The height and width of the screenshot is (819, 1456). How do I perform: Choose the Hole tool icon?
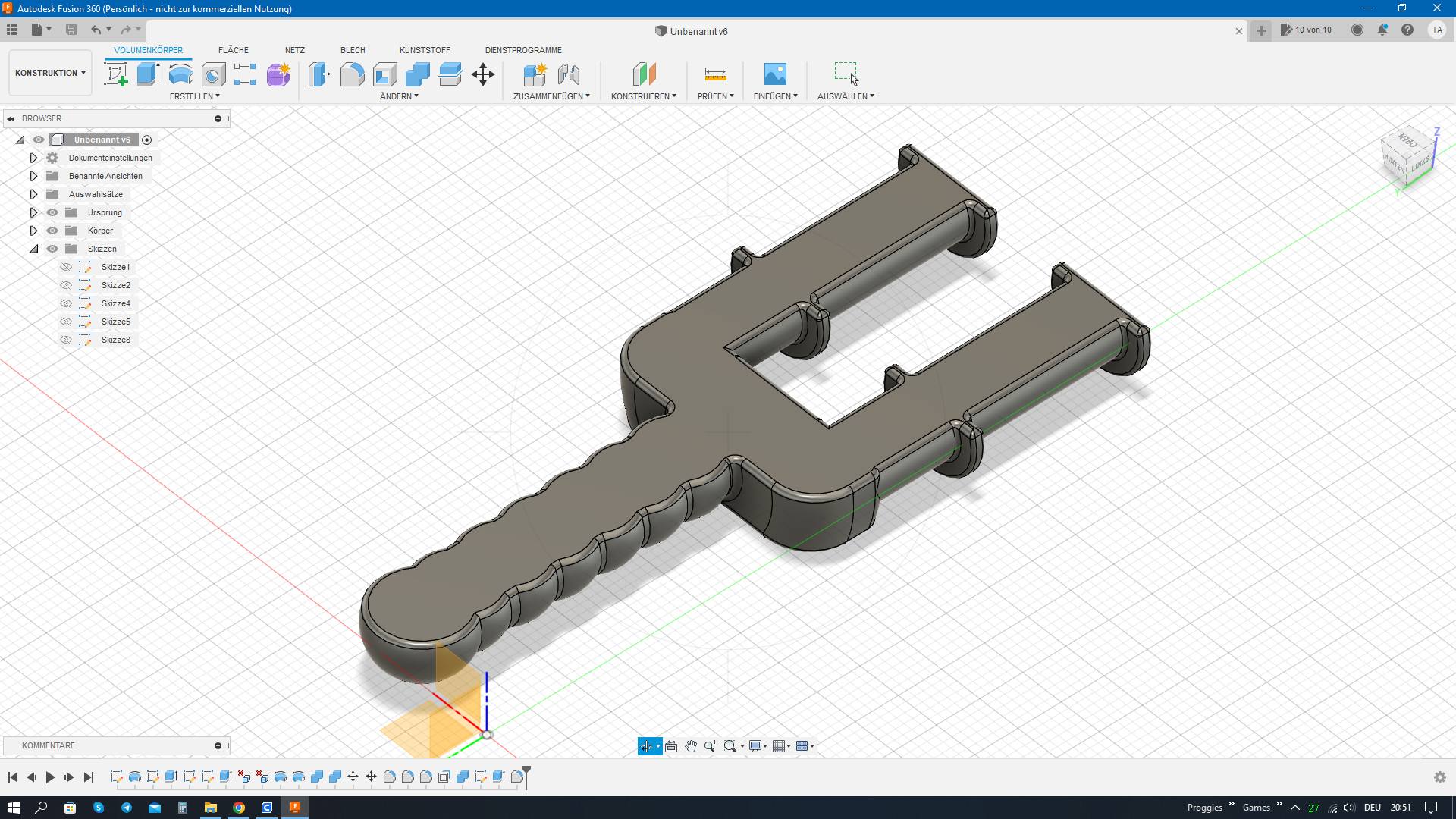coord(213,74)
